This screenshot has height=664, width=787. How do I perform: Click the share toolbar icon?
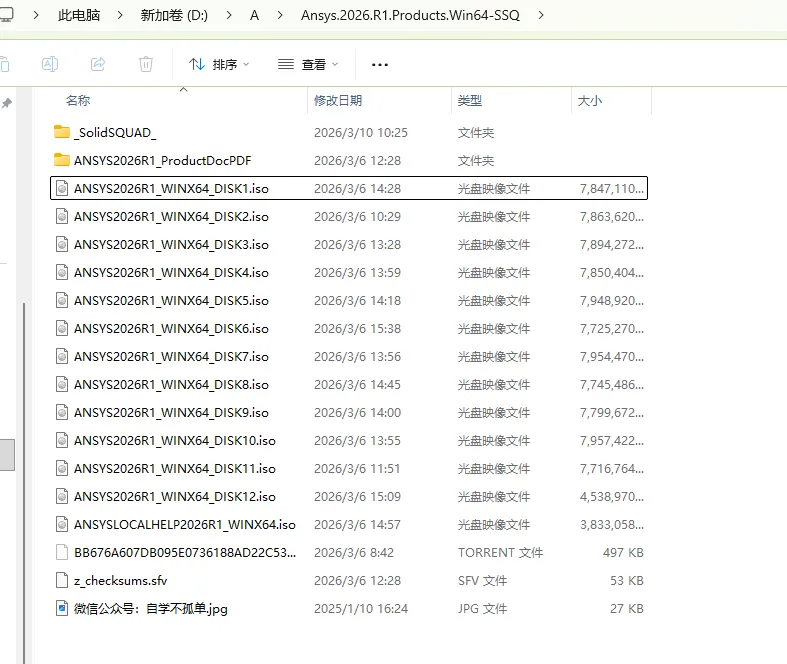98,64
